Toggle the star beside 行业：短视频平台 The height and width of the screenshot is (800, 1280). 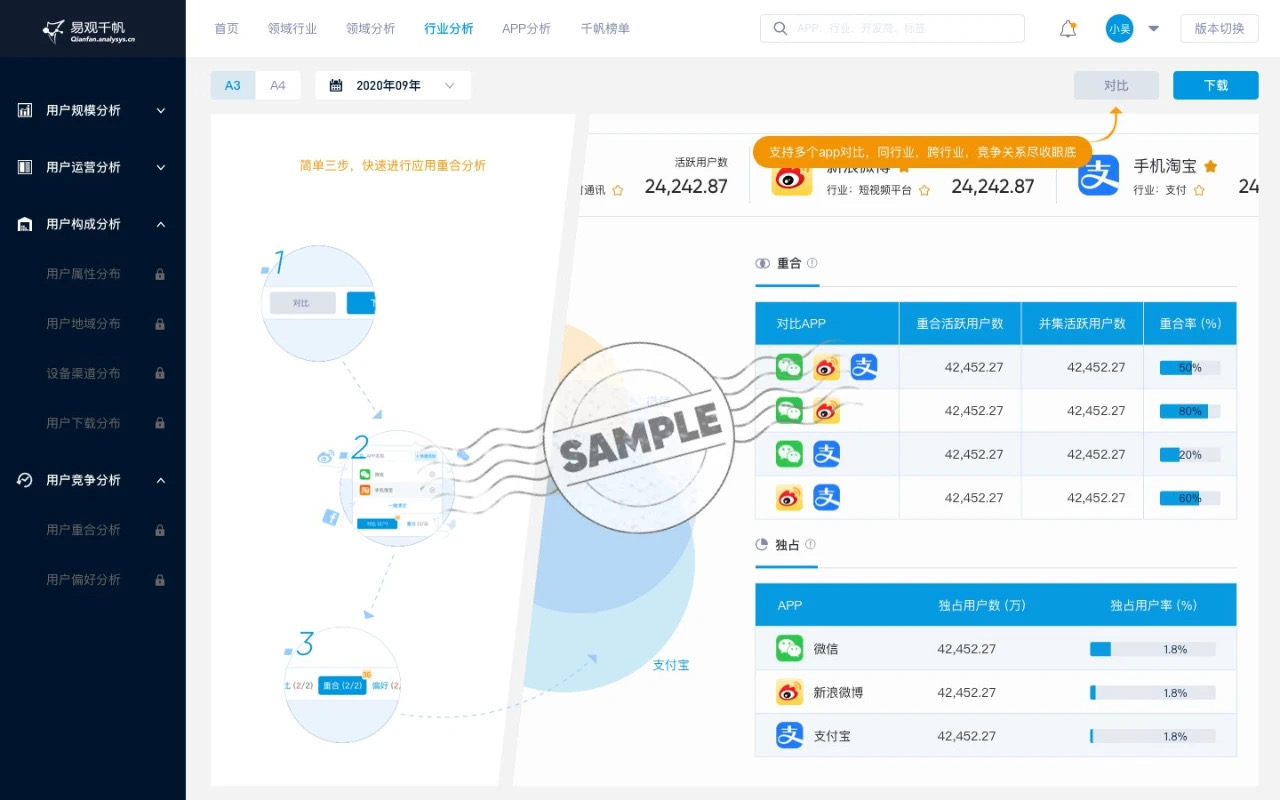[924, 190]
